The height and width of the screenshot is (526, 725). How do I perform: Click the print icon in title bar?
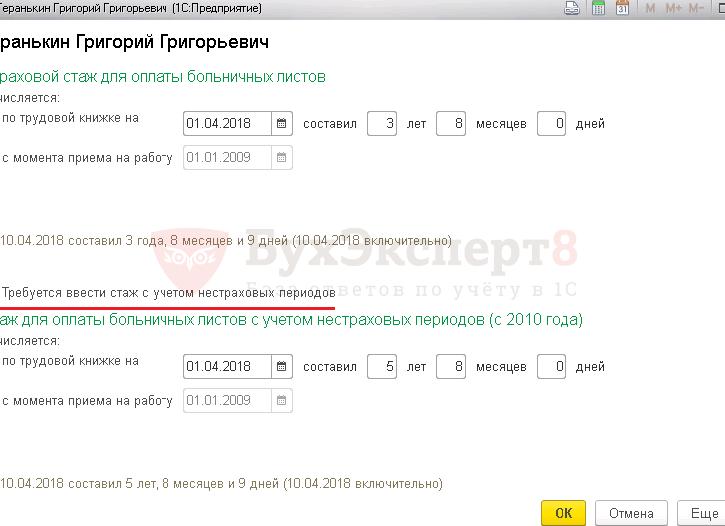pyautogui.click(x=572, y=8)
